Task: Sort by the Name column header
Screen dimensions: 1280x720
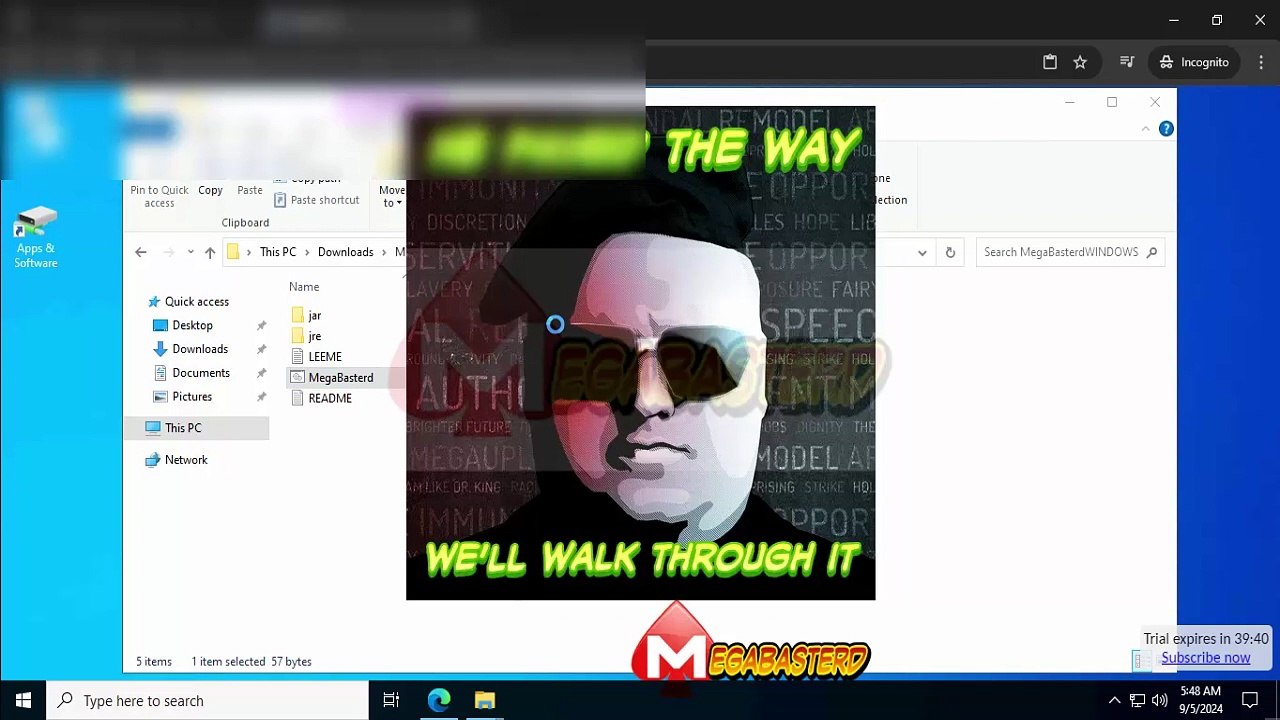Action: [x=304, y=287]
